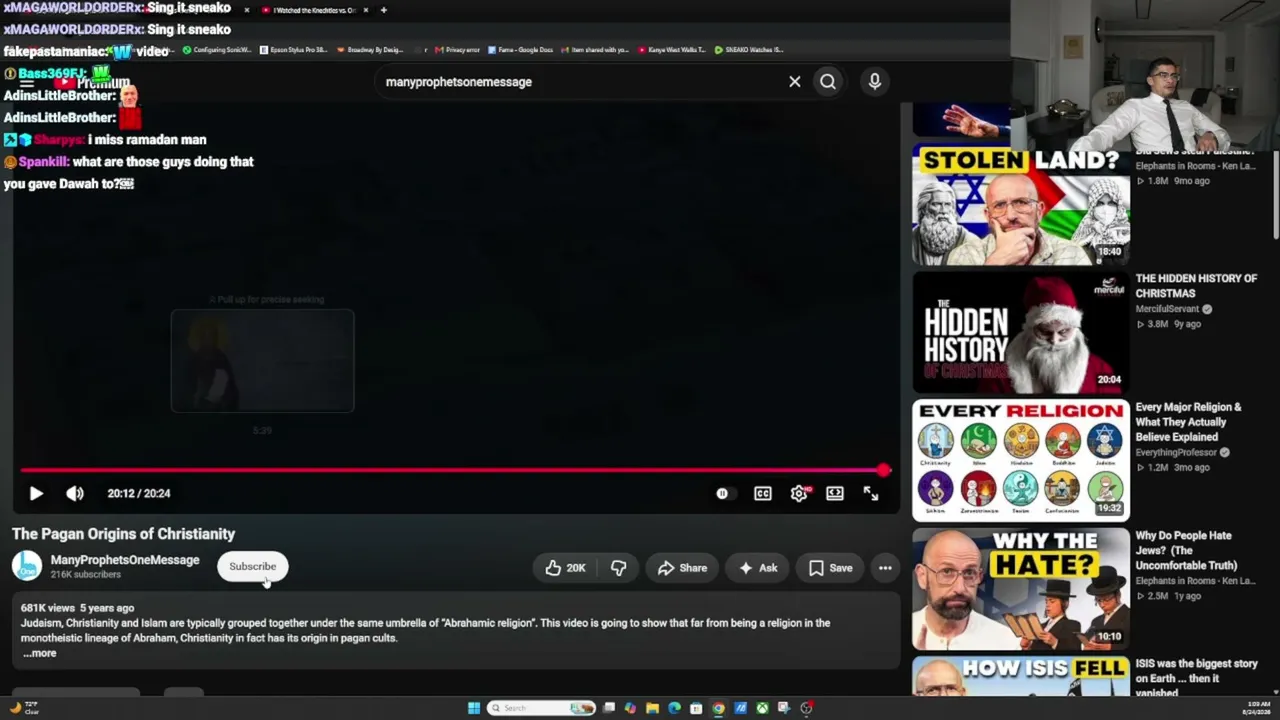Open the Xbox app from the taskbar
This screenshot has height=720, width=1280.
click(x=762, y=708)
